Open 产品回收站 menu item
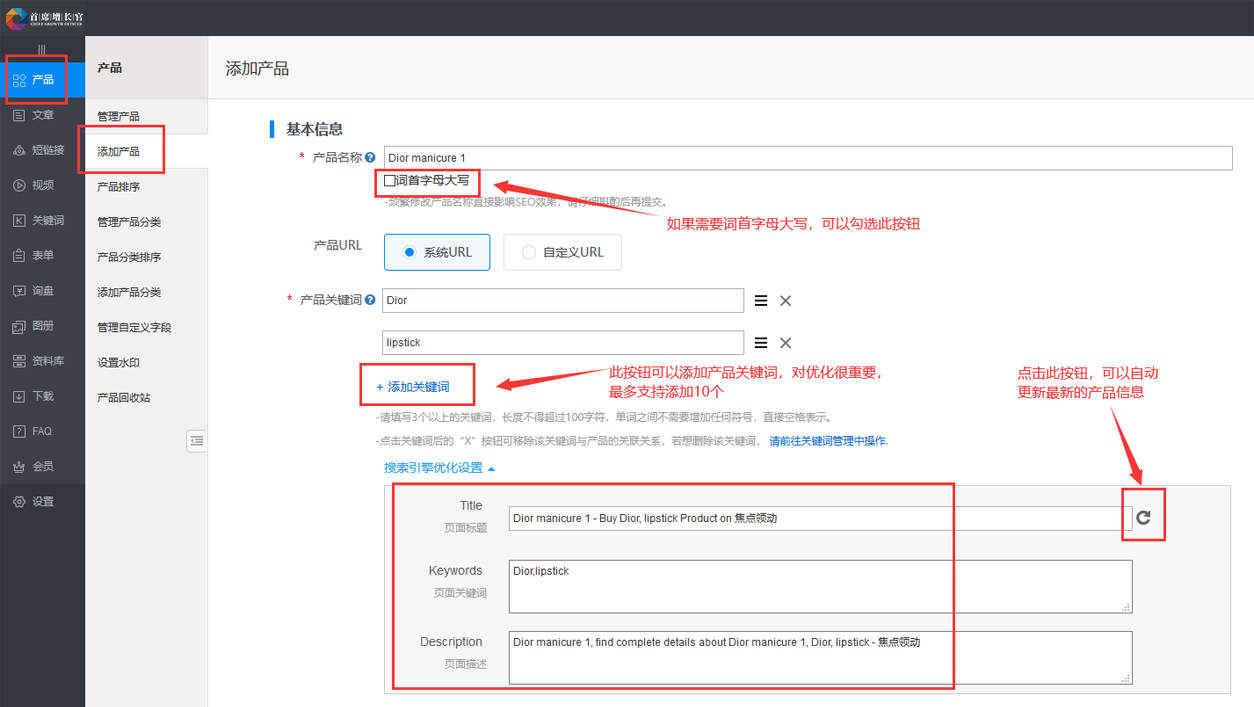 point(124,398)
